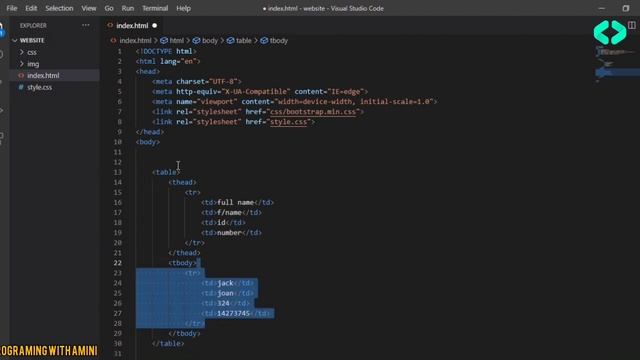Open style.css in the explorer
This screenshot has height=360, width=640.
click(39, 87)
